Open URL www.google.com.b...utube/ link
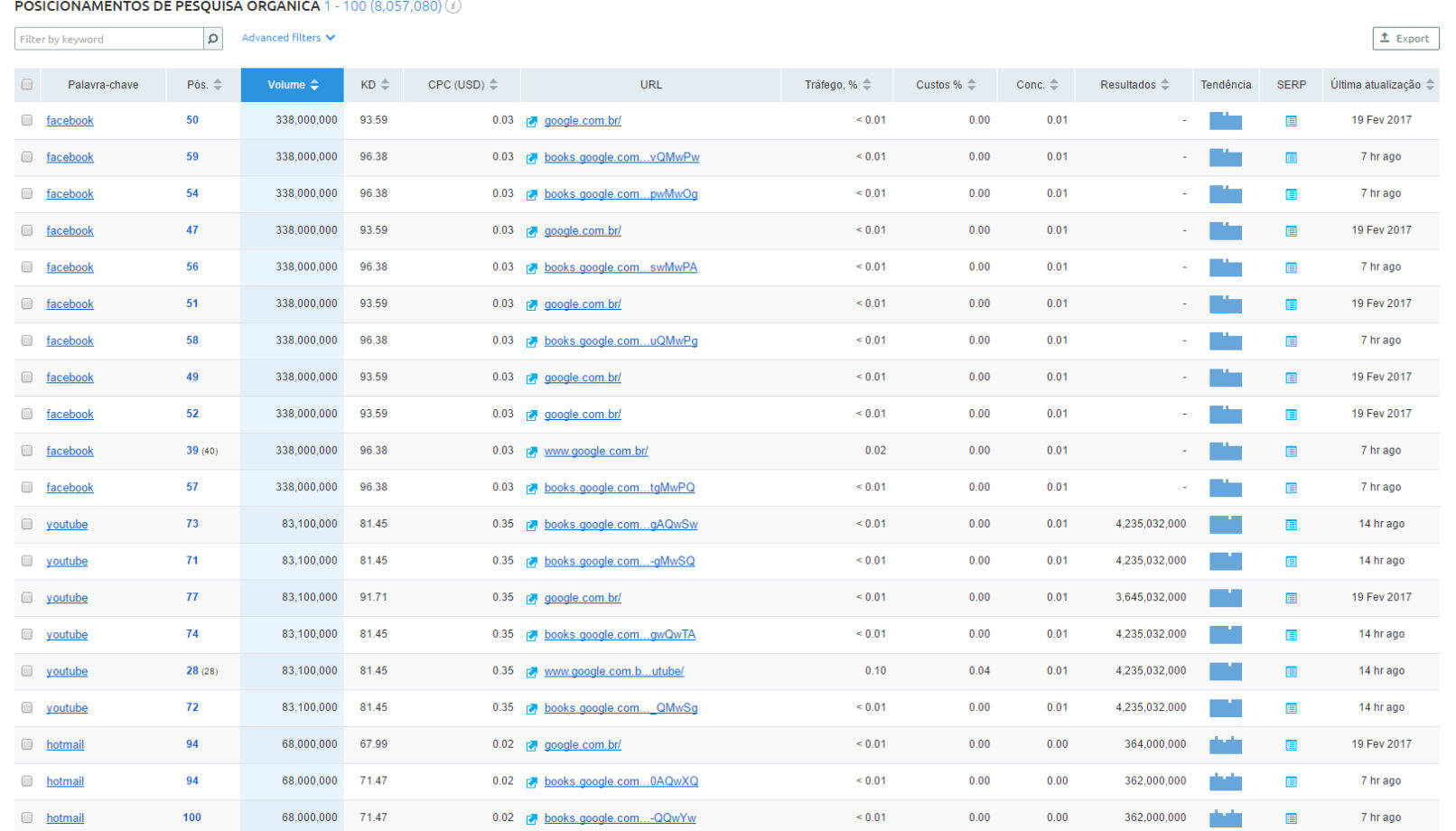This screenshot has width=1456, height=831. (x=614, y=671)
